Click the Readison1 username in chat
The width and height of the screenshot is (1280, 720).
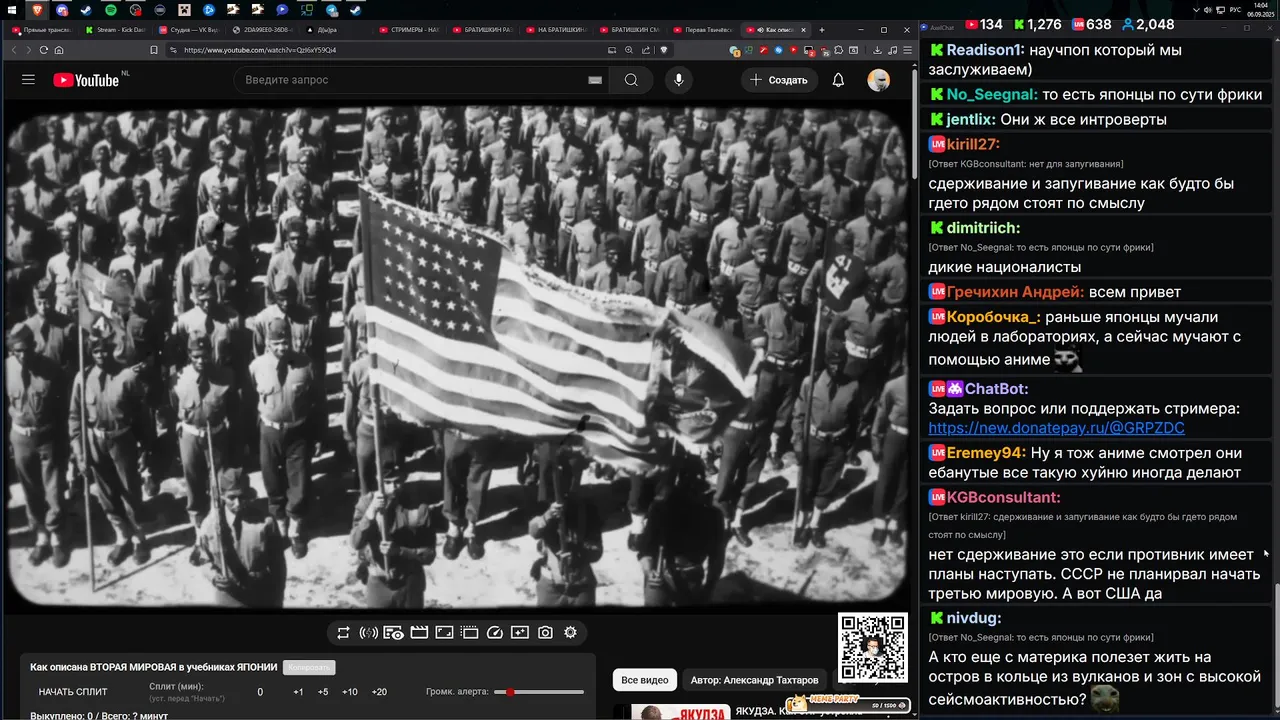(985, 50)
